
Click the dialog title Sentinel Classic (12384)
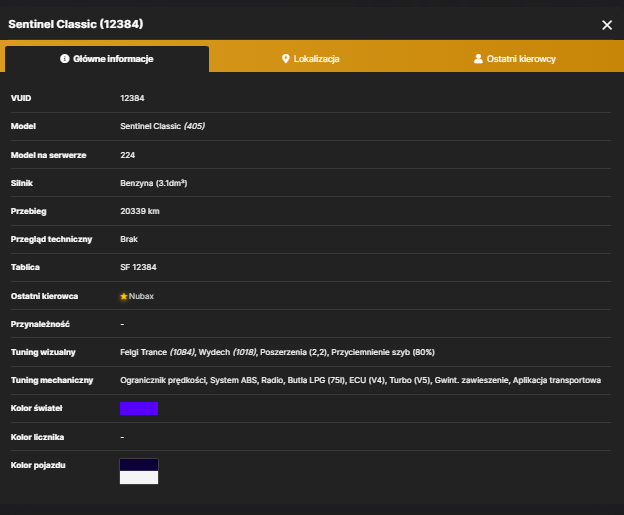point(76,24)
